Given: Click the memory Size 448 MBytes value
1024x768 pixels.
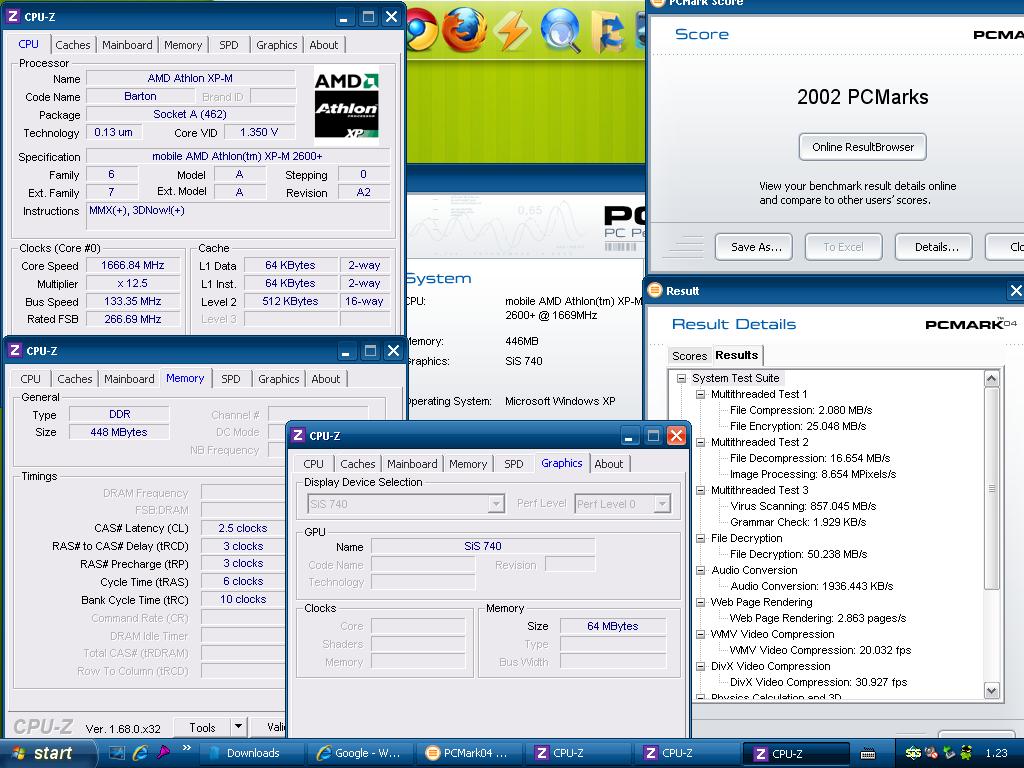Looking at the screenshot, I should pos(119,432).
